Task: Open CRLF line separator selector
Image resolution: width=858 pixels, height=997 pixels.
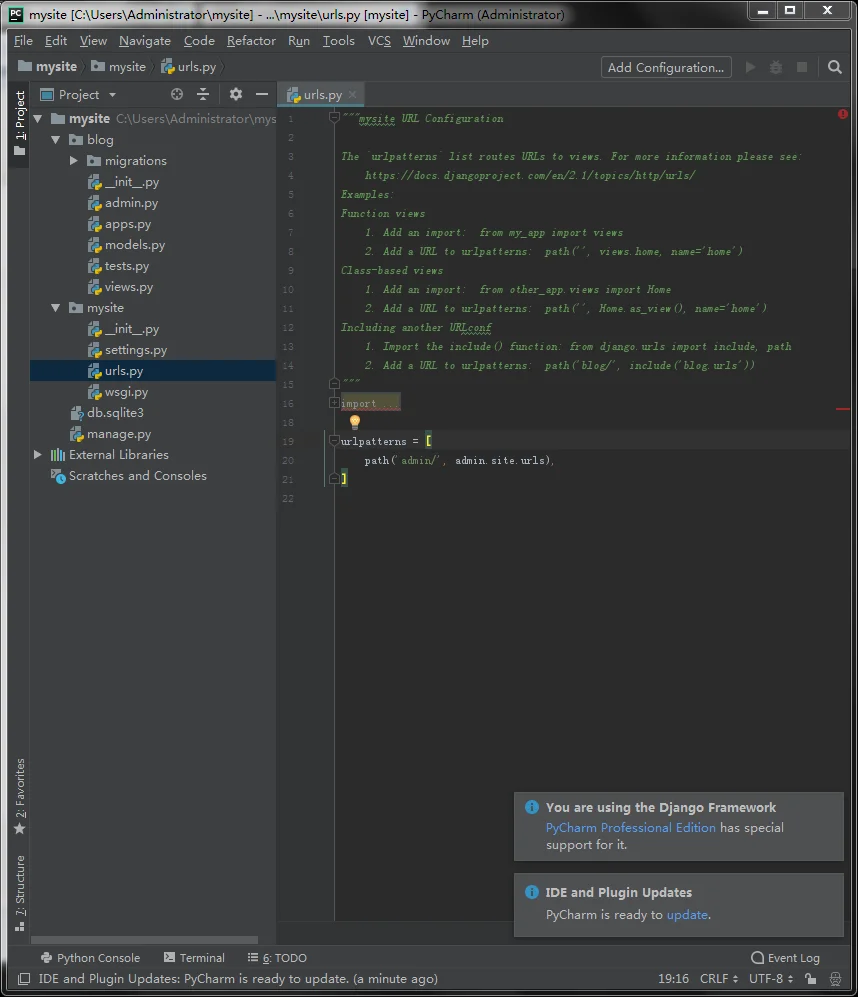Action: (719, 979)
